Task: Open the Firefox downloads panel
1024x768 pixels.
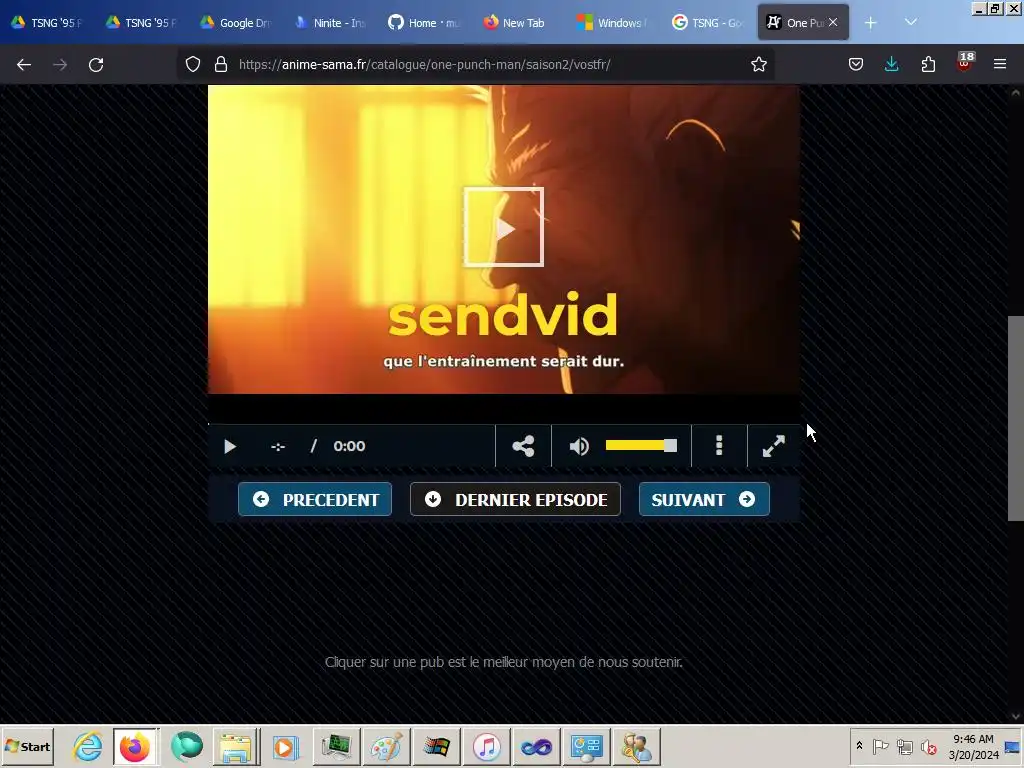Action: [891, 64]
